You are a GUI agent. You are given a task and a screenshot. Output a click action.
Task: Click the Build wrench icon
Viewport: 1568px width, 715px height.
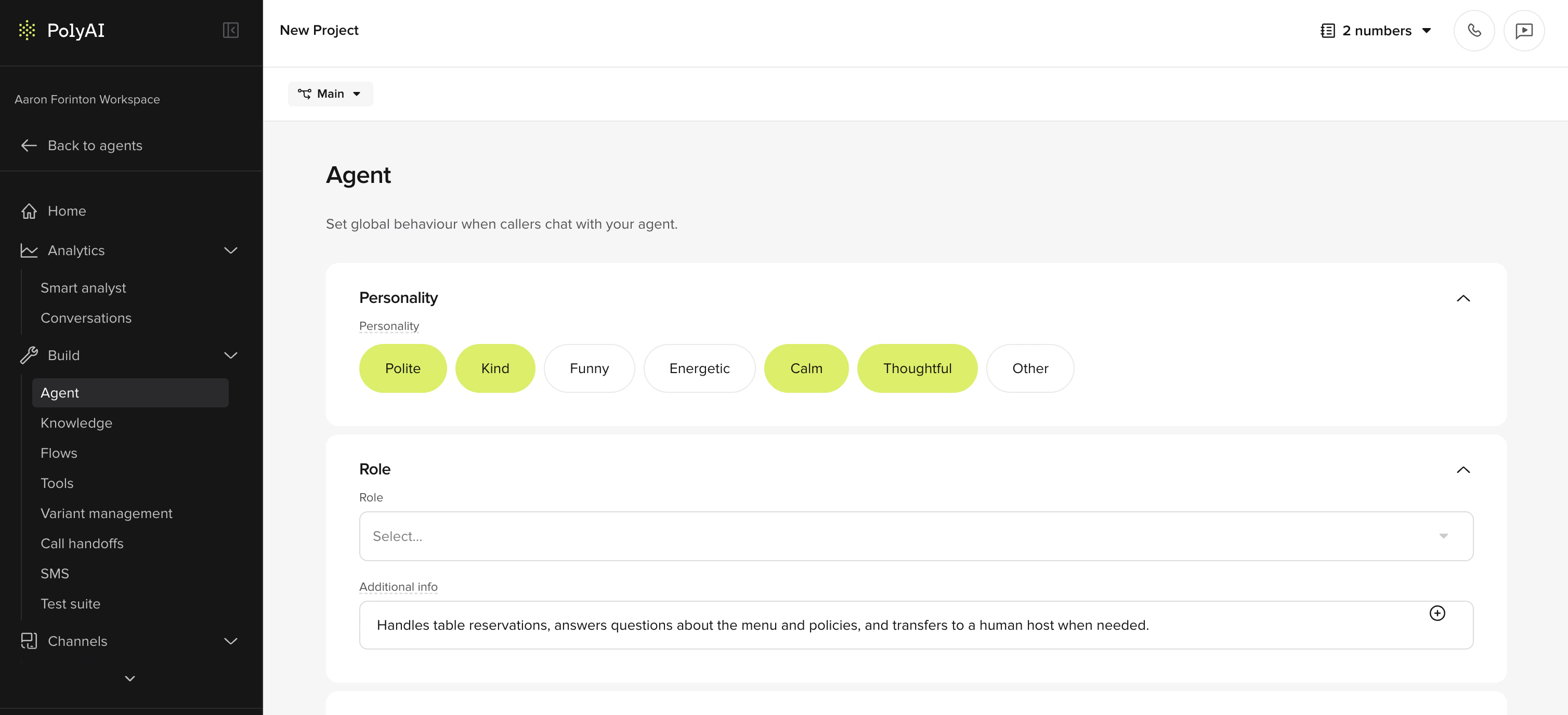click(x=29, y=355)
